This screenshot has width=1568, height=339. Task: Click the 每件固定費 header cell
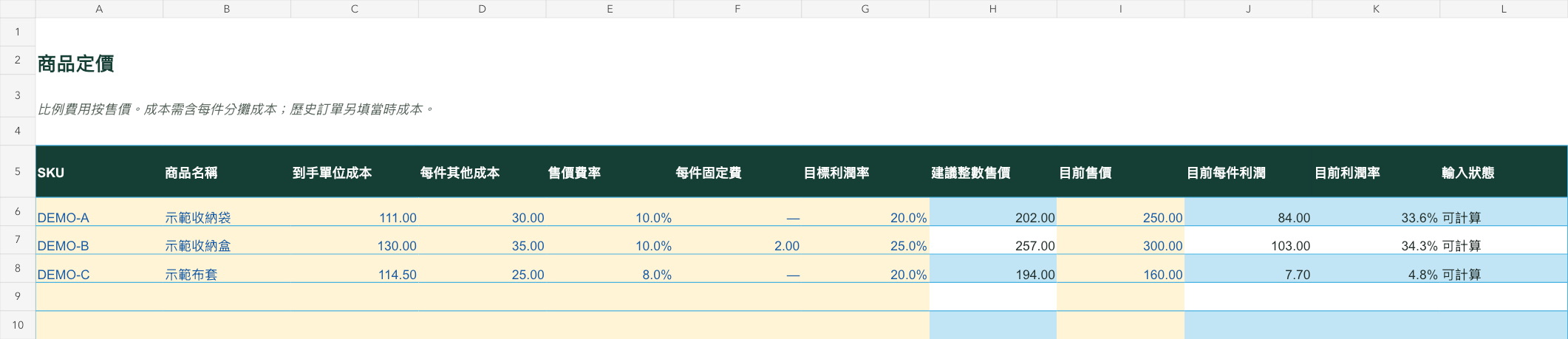click(737, 171)
